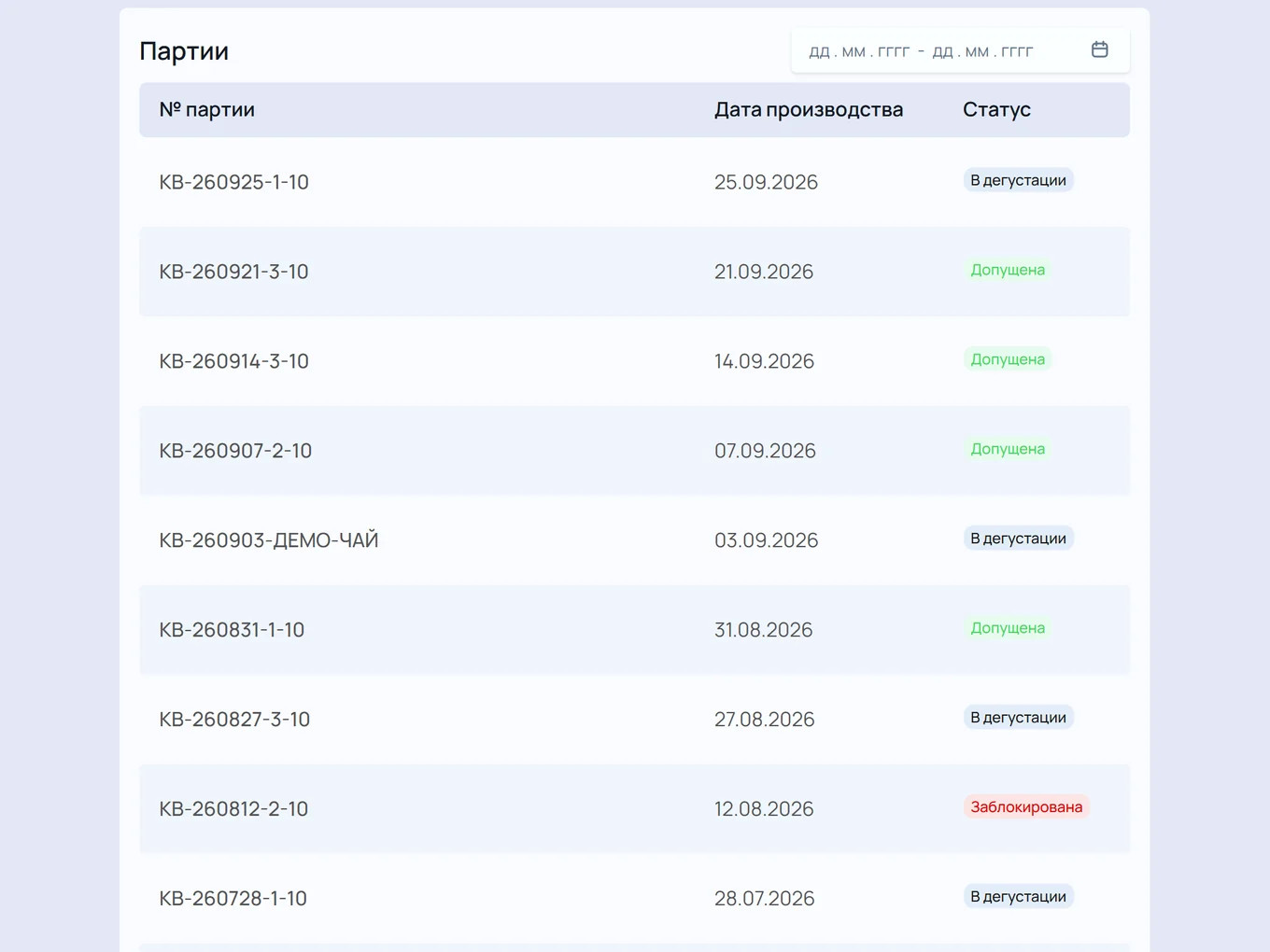The image size is (1270, 952).
Task: Click production date 21.09.2026
Action: pos(764,272)
